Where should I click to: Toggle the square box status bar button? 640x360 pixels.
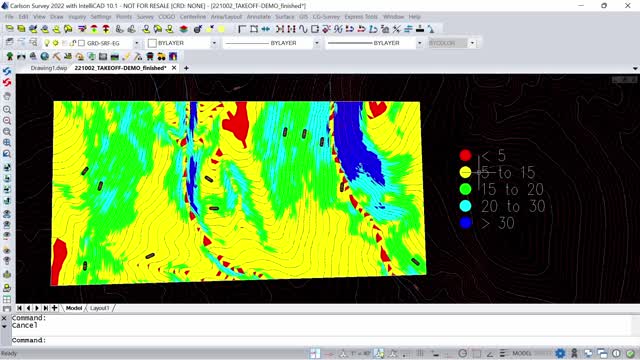(x=476, y=353)
